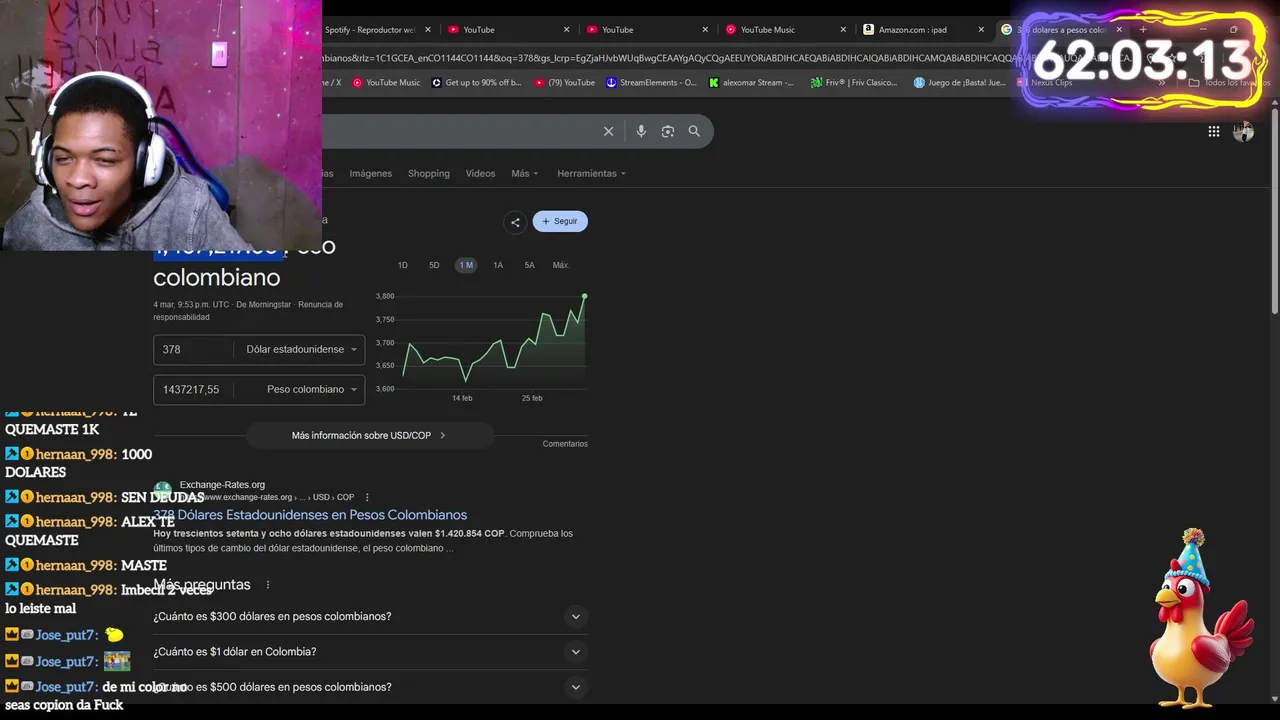Open options menu next to Más preguntas
The width and height of the screenshot is (1280, 720).
pyautogui.click(x=268, y=585)
